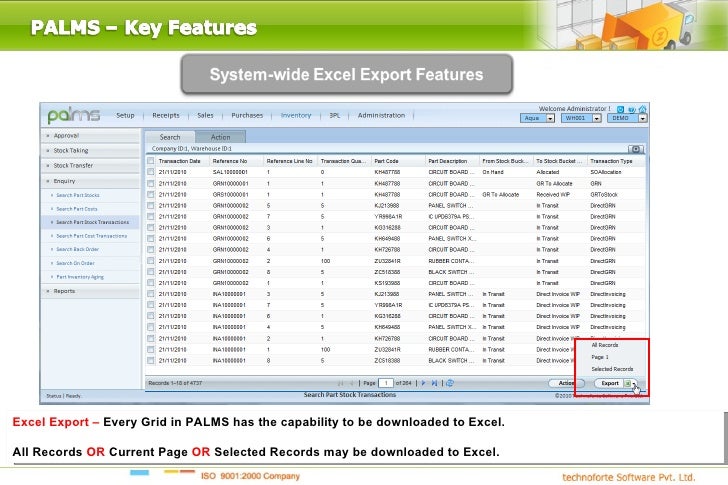Click the SOAllocation transaction type cell

coord(606,172)
